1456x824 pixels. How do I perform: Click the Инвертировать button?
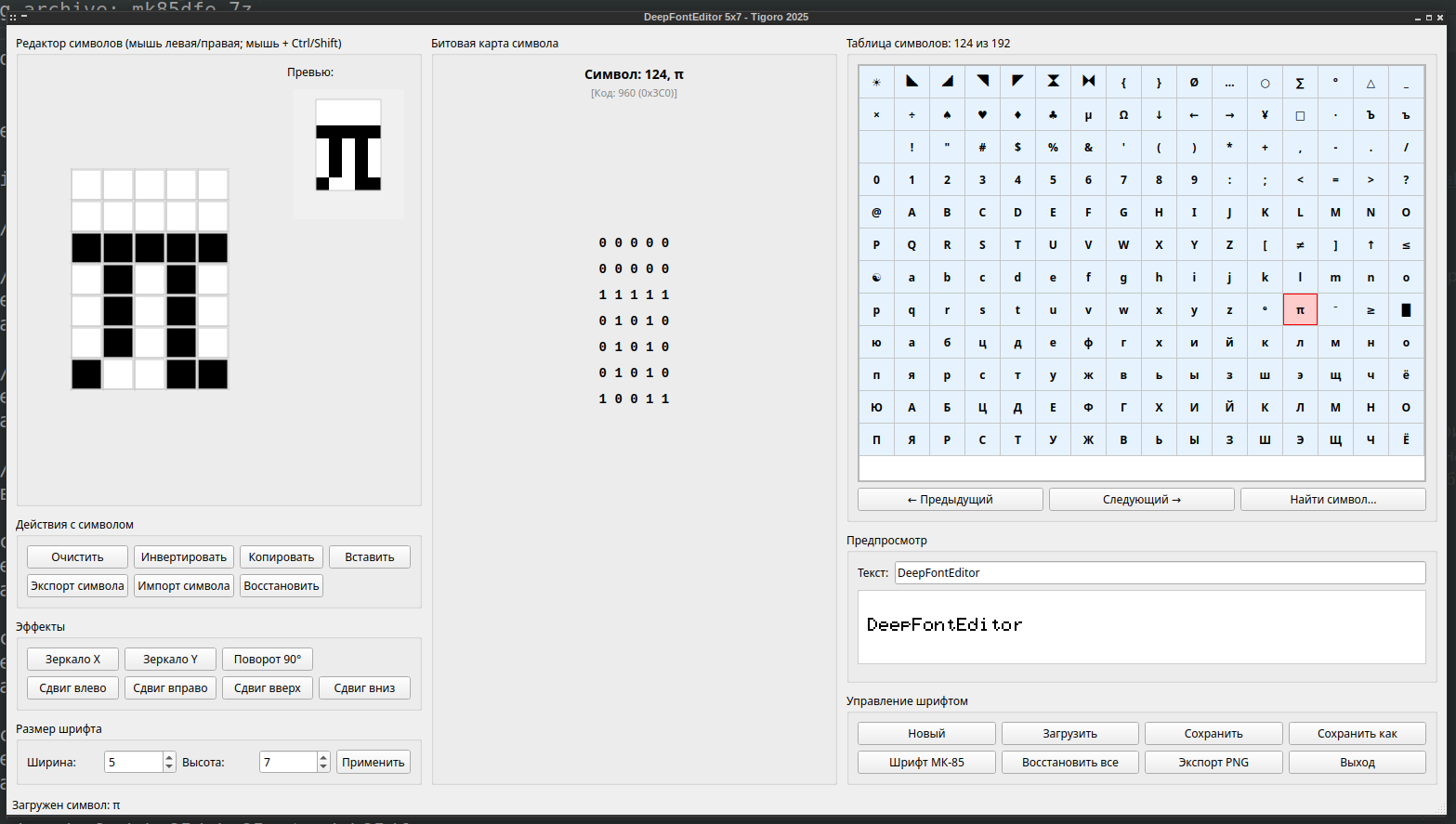click(183, 557)
